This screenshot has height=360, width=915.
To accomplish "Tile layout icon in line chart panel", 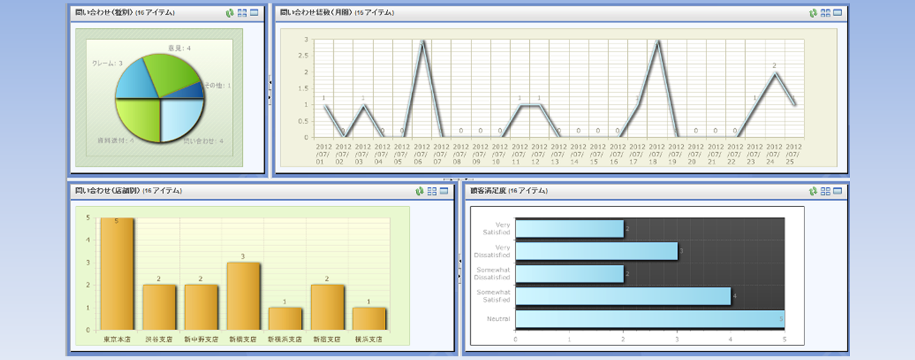I will coord(825,13).
